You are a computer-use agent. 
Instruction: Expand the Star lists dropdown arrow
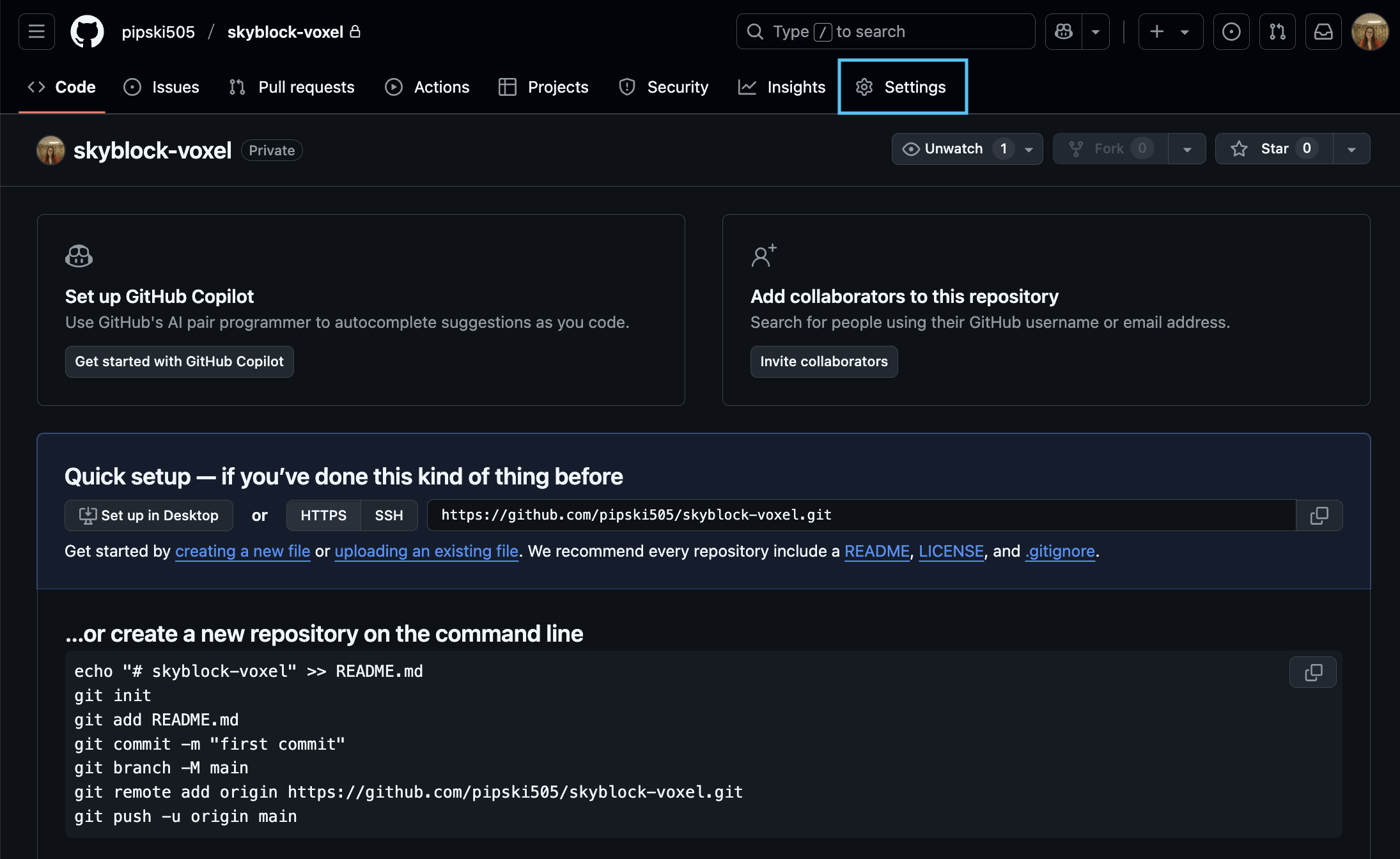1351,149
